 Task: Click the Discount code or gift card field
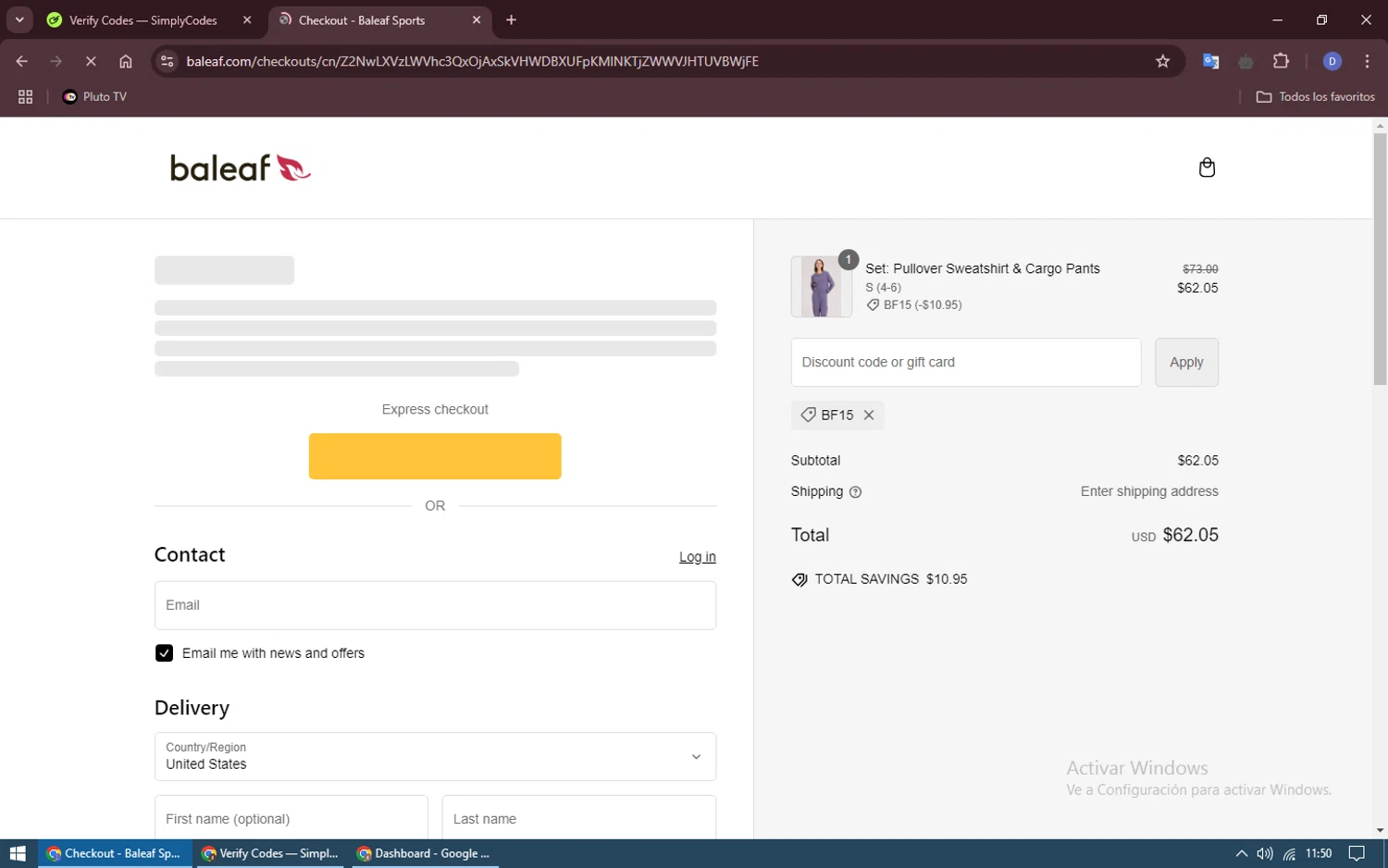point(965,362)
